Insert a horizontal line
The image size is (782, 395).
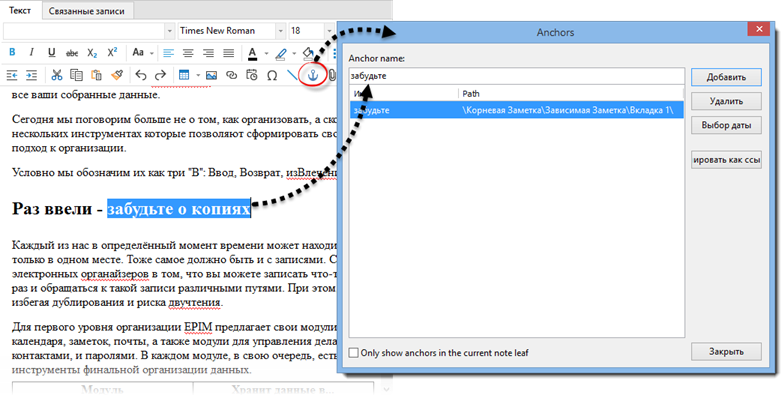(x=292, y=75)
